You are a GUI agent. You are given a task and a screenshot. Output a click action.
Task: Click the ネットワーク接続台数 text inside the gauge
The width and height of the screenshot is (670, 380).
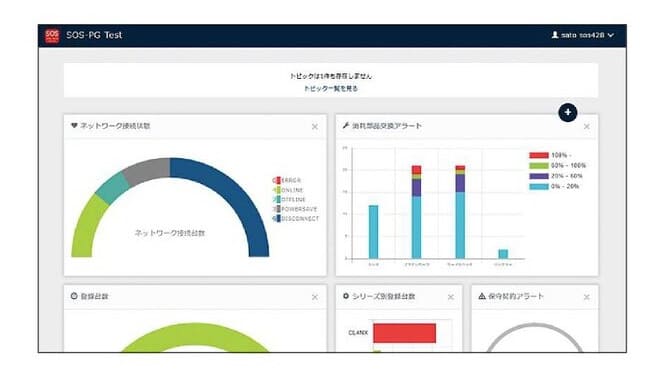tap(170, 233)
